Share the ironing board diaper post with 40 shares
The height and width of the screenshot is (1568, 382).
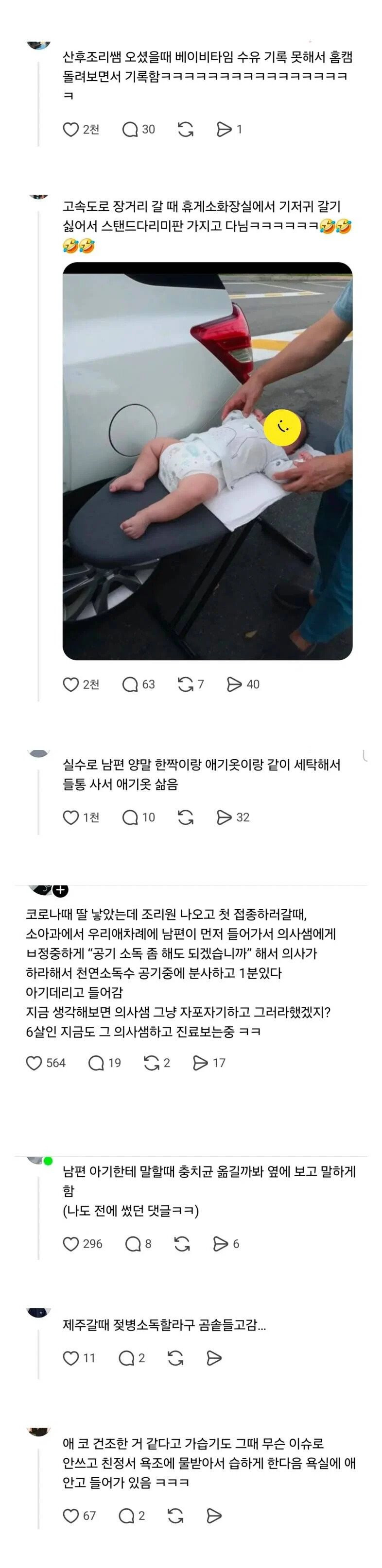click(x=243, y=684)
